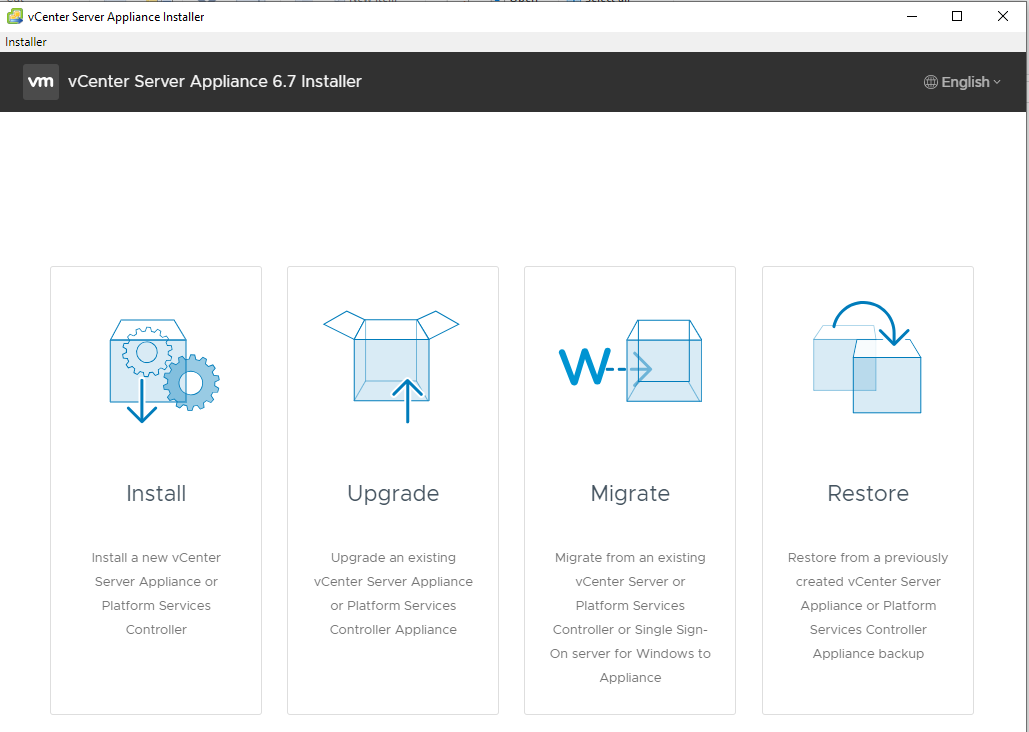The height and width of the screenshot is (732, 1029).
Task: Open the English language dropdown
Action: tap(965, 82)
